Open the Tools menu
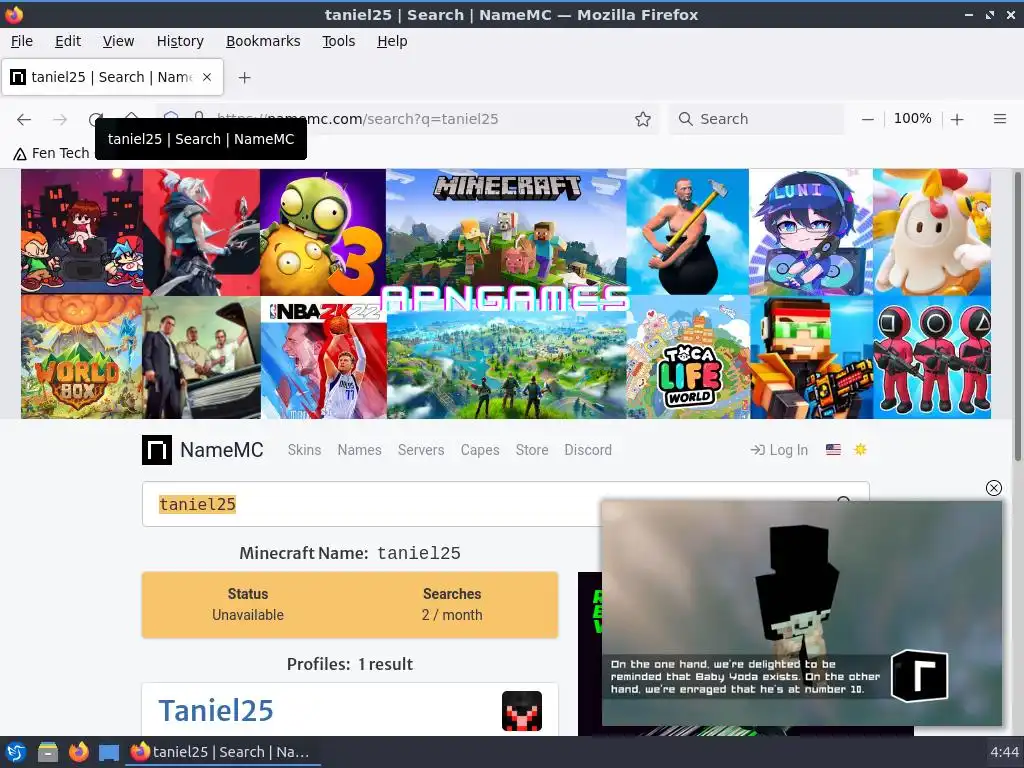Screen dimensions: 1024x768 [338, 41]
